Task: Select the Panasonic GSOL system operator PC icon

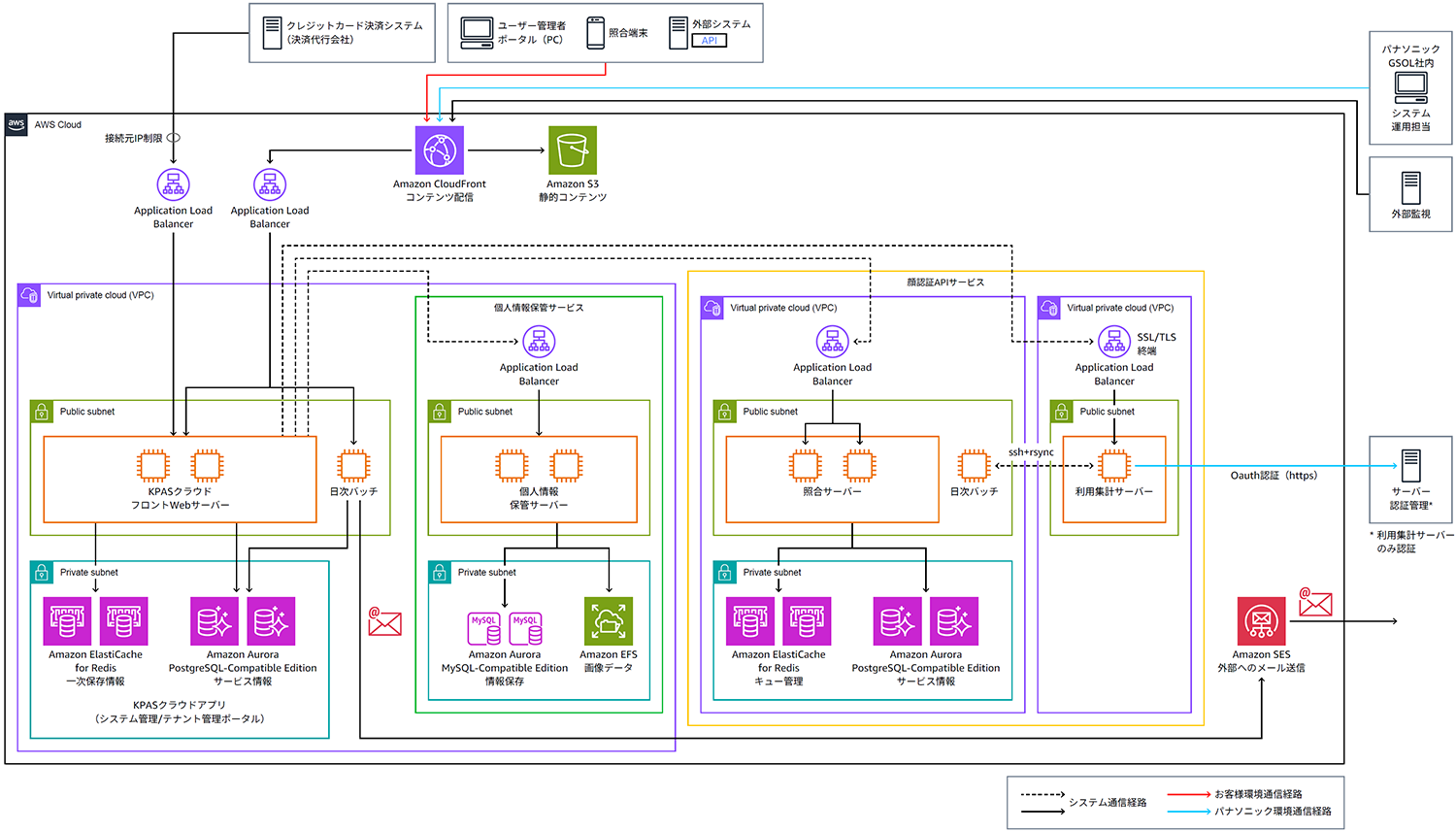Action: click(x=1411, y=88)
